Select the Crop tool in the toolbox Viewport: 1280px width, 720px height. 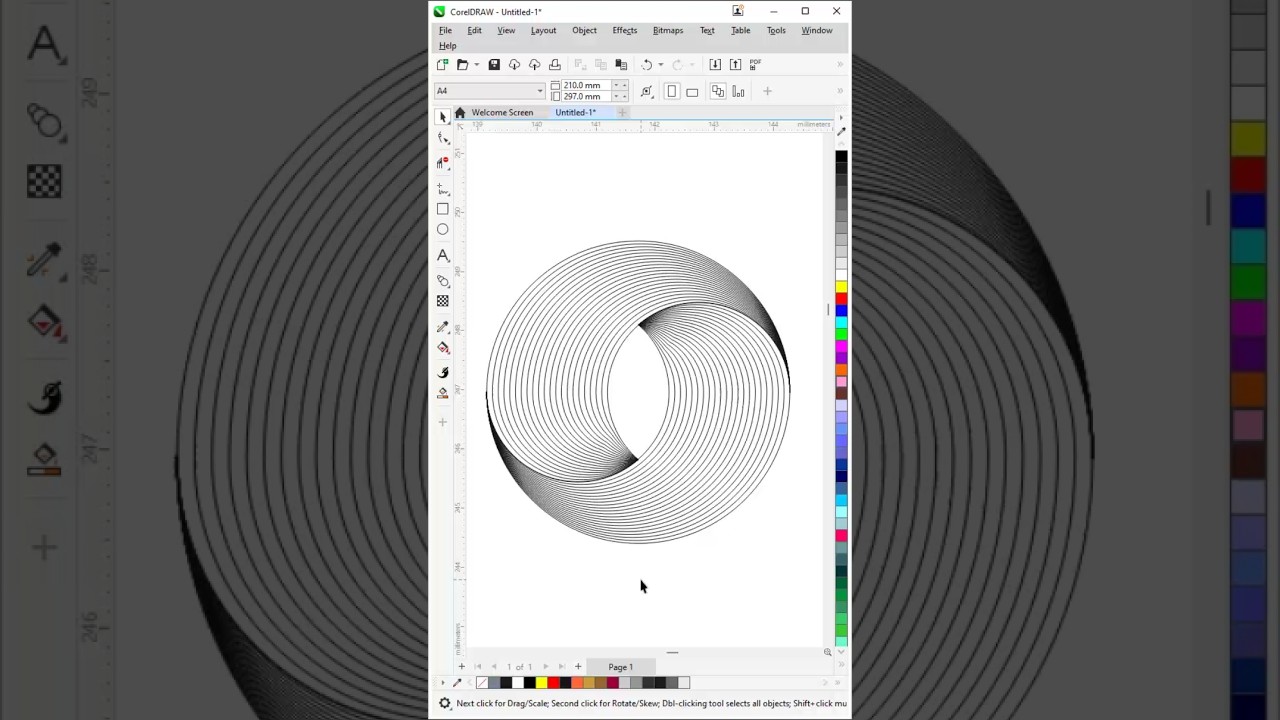click(x=443, y=163)
